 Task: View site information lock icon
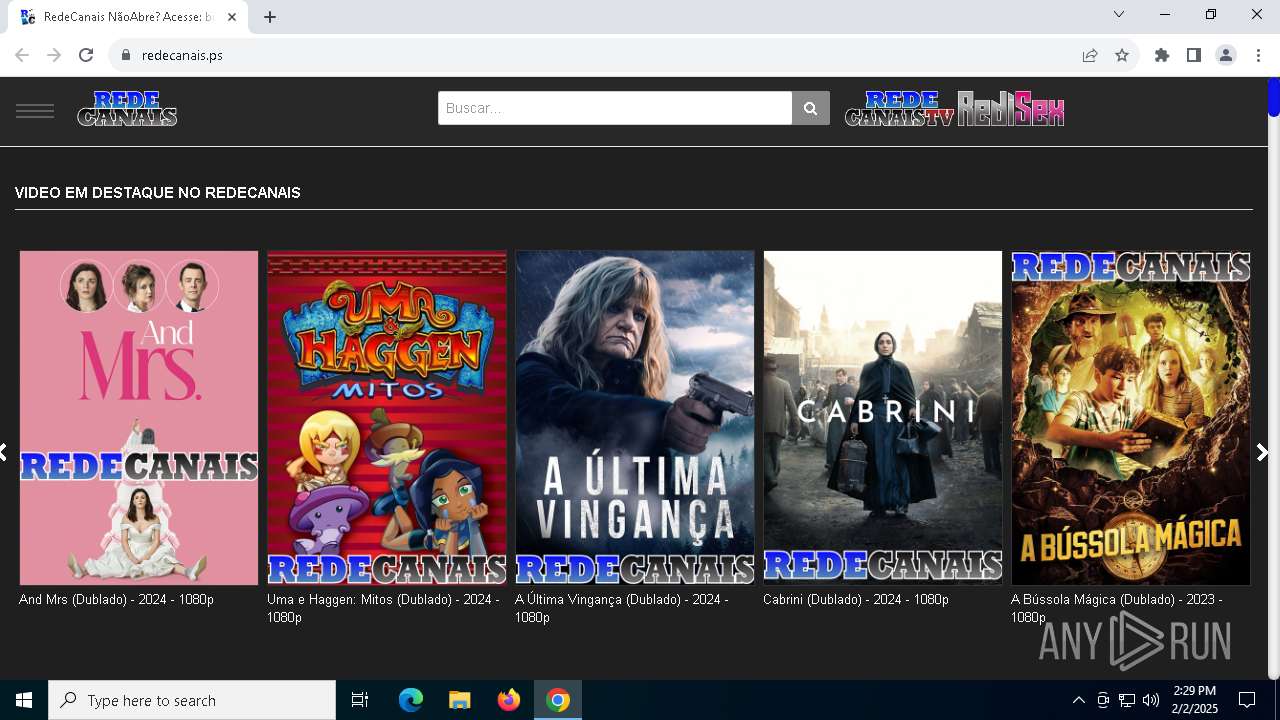[x=125, y=55]
